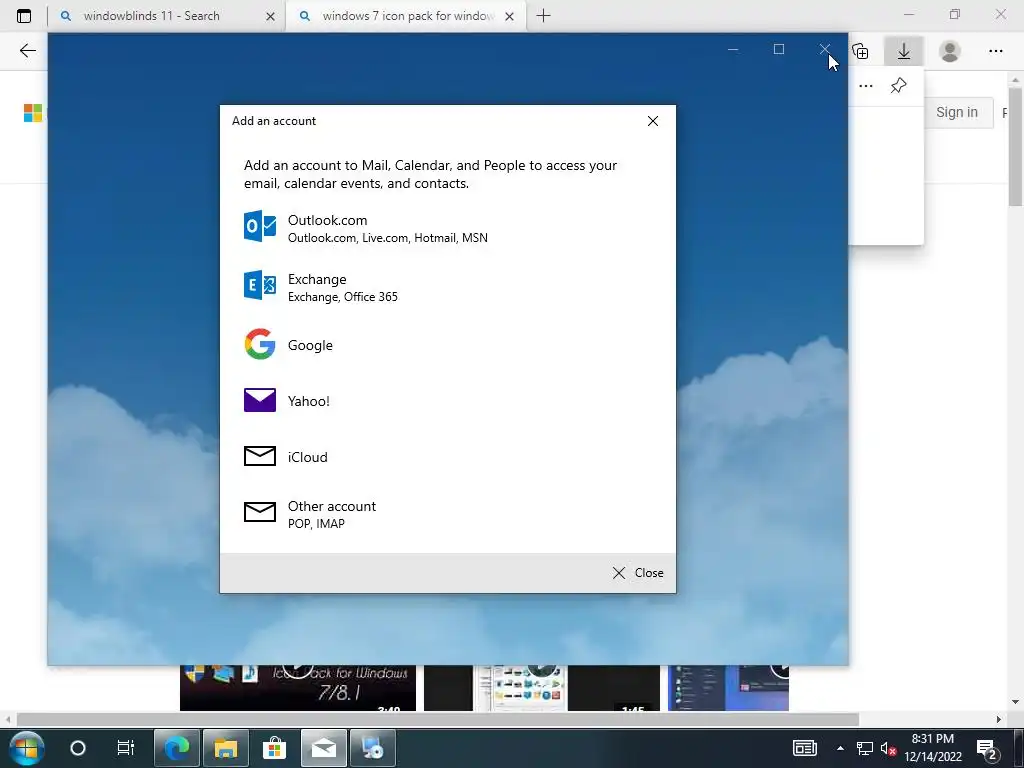Open the Icon pack for Windows 7/8.1 video thumbnail
The width and height of the screenshot is (1024, 768).
tap(298, 688)
